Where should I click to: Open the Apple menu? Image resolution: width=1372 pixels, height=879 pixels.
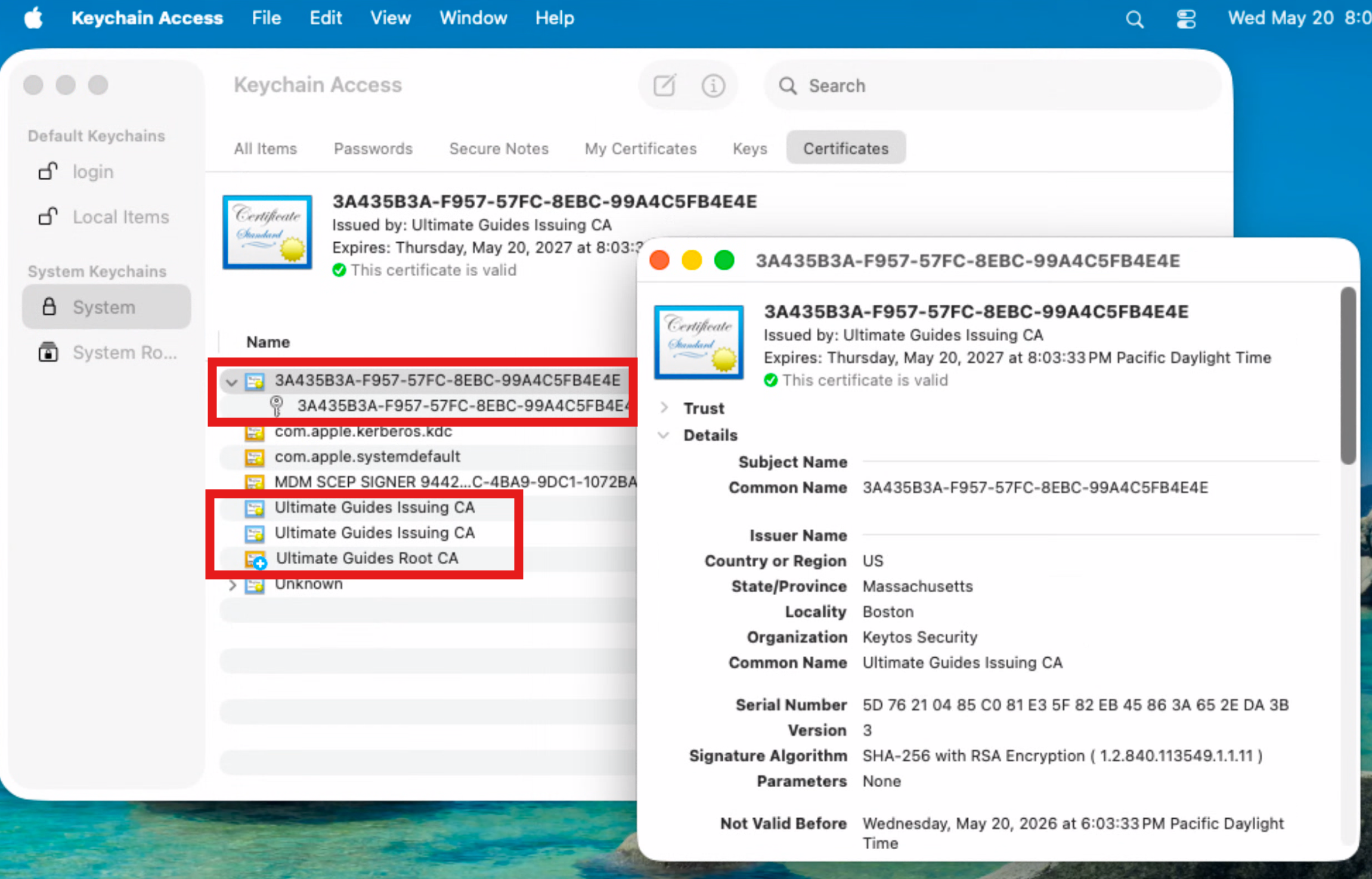[33, 18]
